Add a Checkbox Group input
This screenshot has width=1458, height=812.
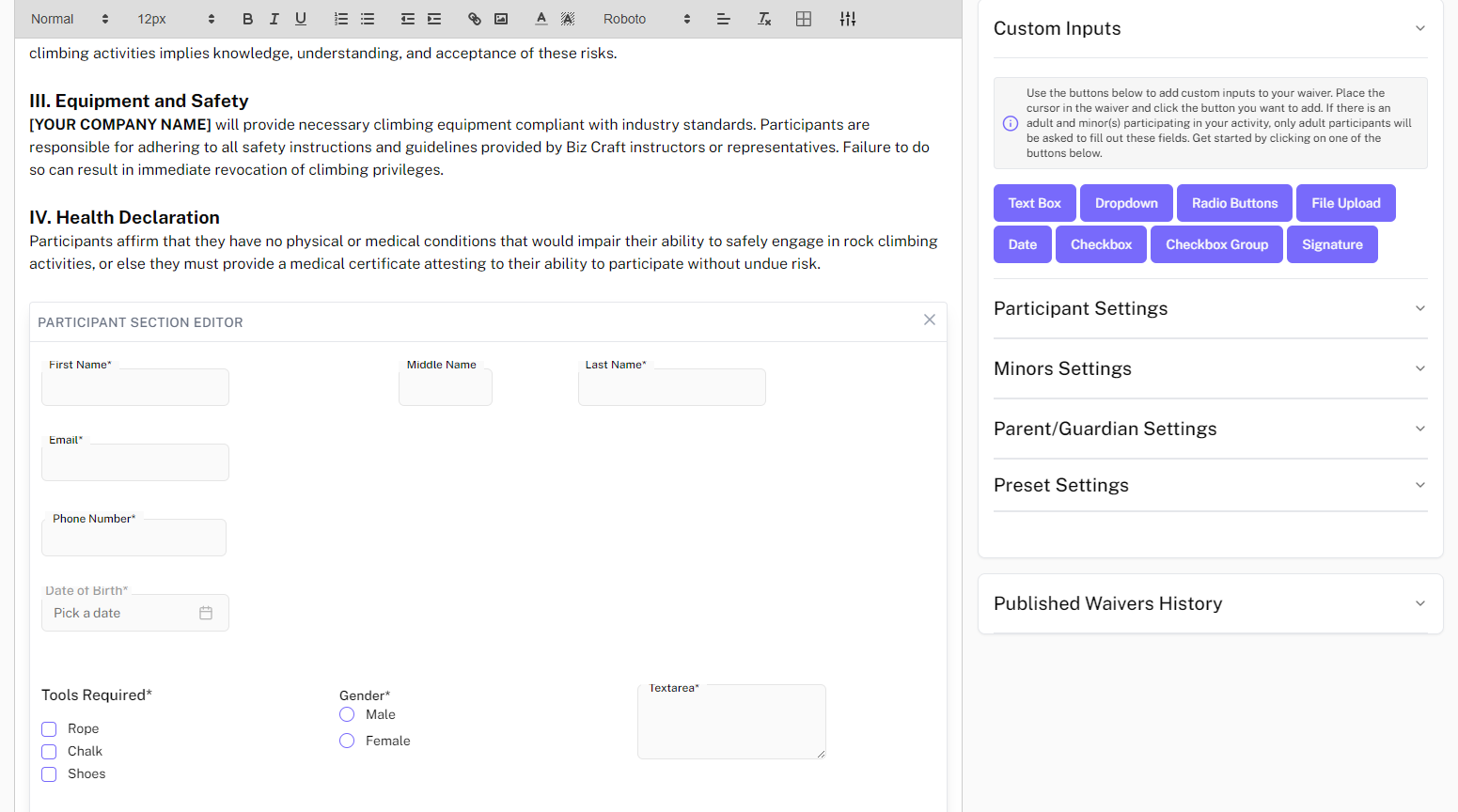coord(1216,244)
